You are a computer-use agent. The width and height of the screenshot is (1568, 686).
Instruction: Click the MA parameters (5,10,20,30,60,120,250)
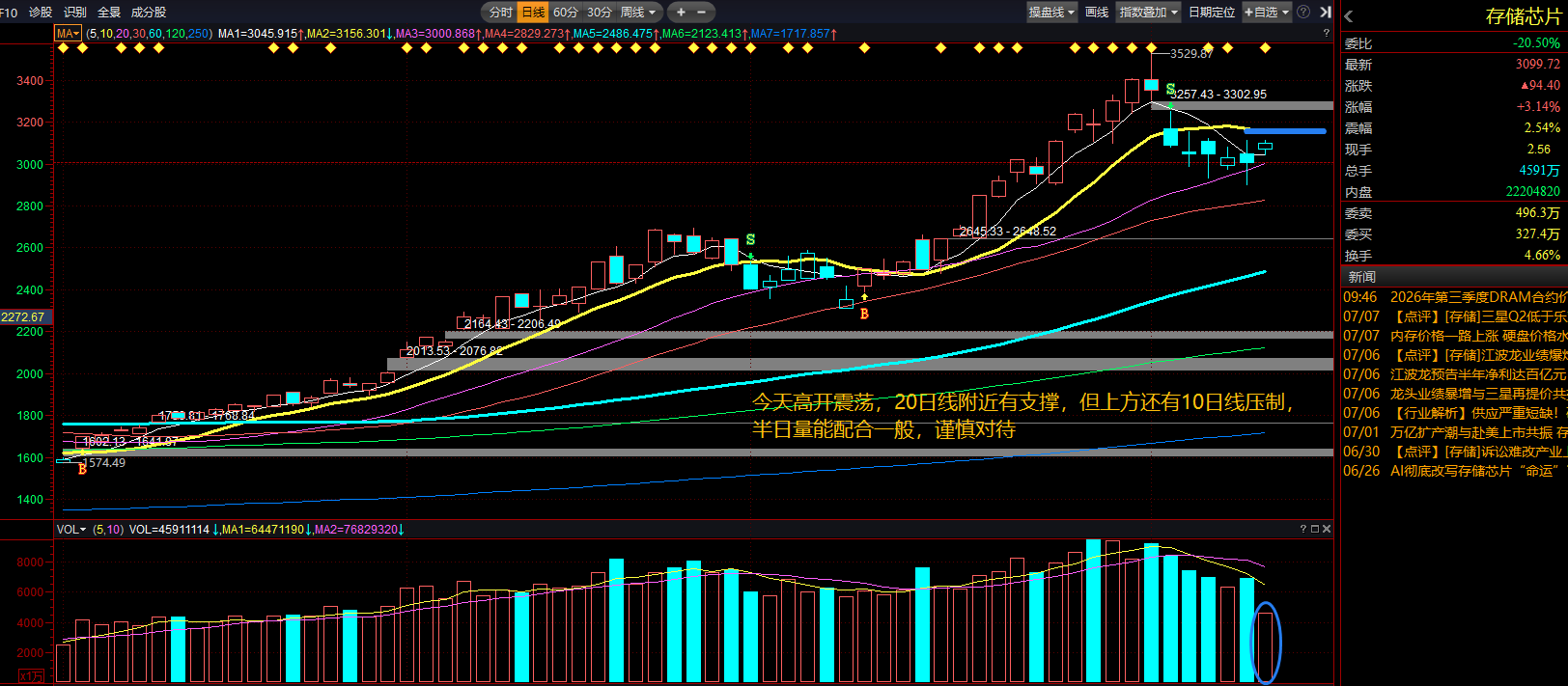coord(149,34)
